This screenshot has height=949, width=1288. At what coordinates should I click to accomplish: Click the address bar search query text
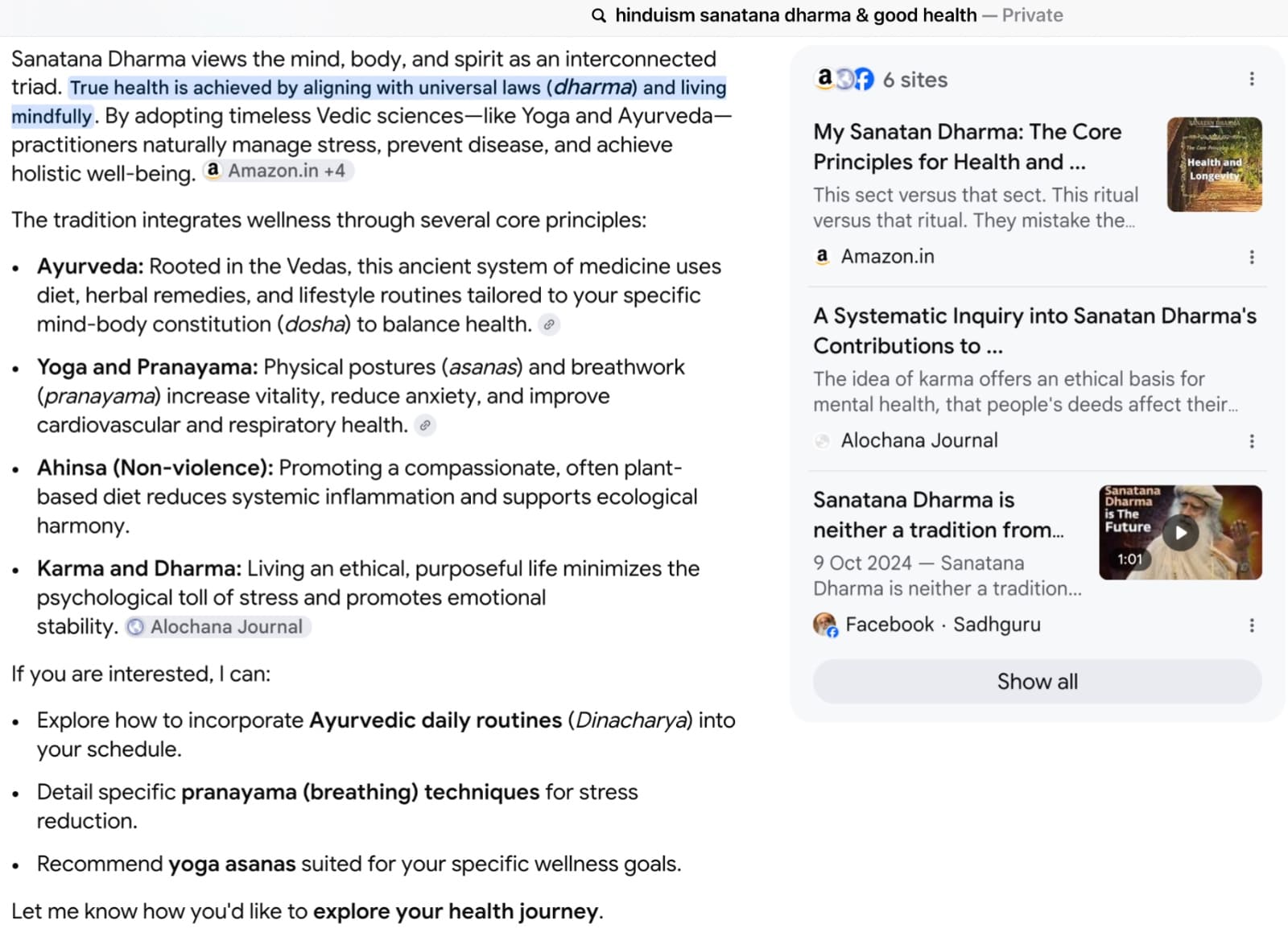[795, 15]
